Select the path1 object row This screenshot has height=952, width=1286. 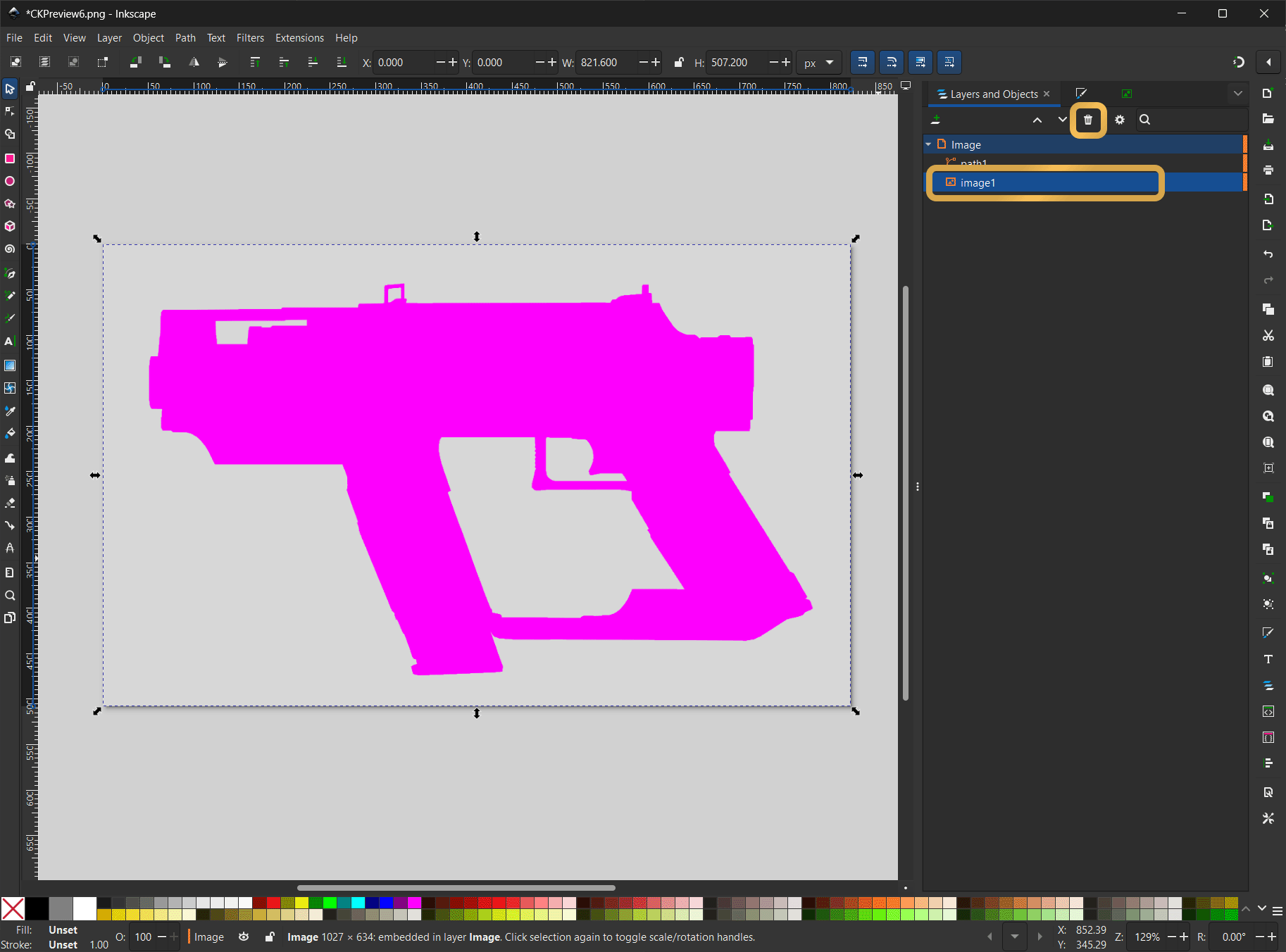pyautogui.click(x=1084, y=163)
